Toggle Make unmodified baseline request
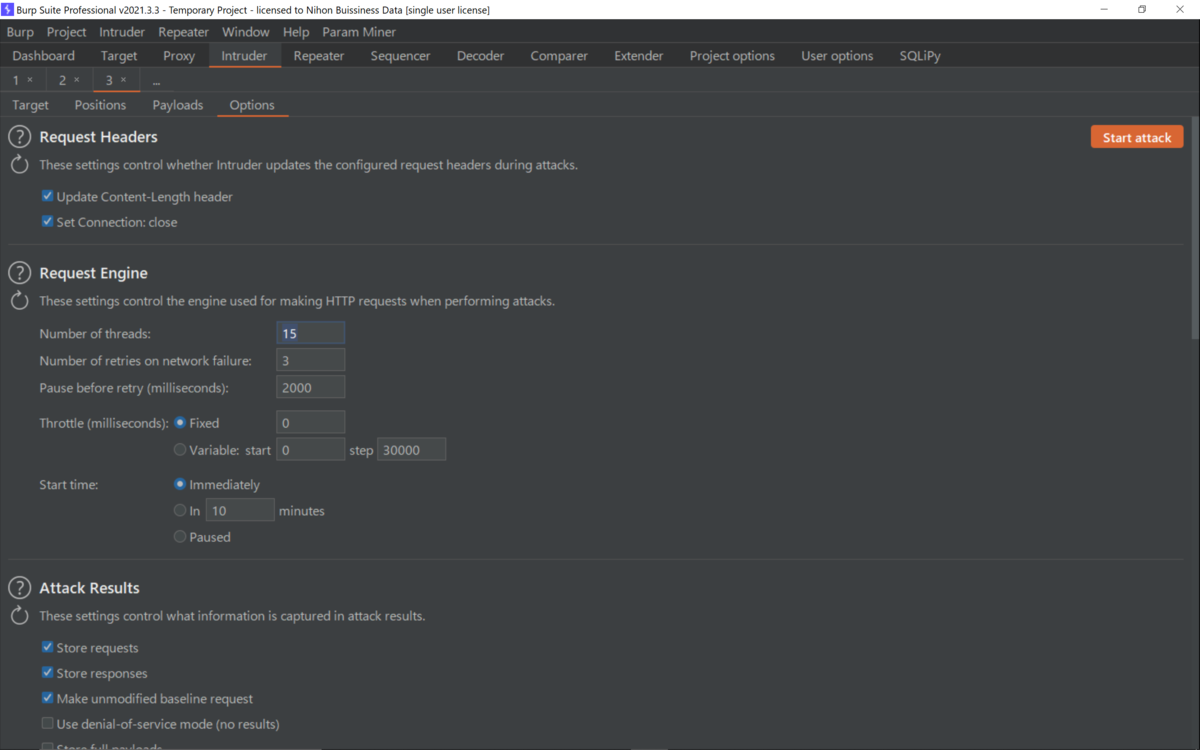The image size is (1200, 750). coord(47,698)
